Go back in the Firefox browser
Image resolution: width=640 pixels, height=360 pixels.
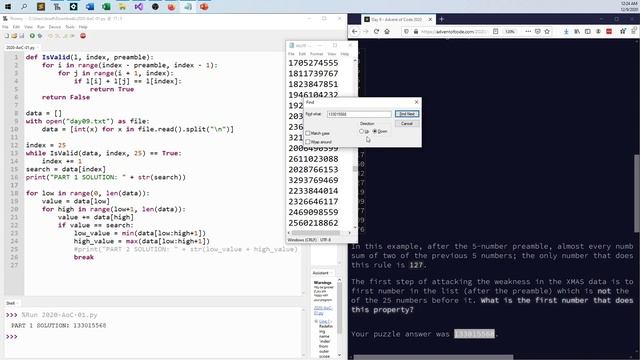click(355, 31)
